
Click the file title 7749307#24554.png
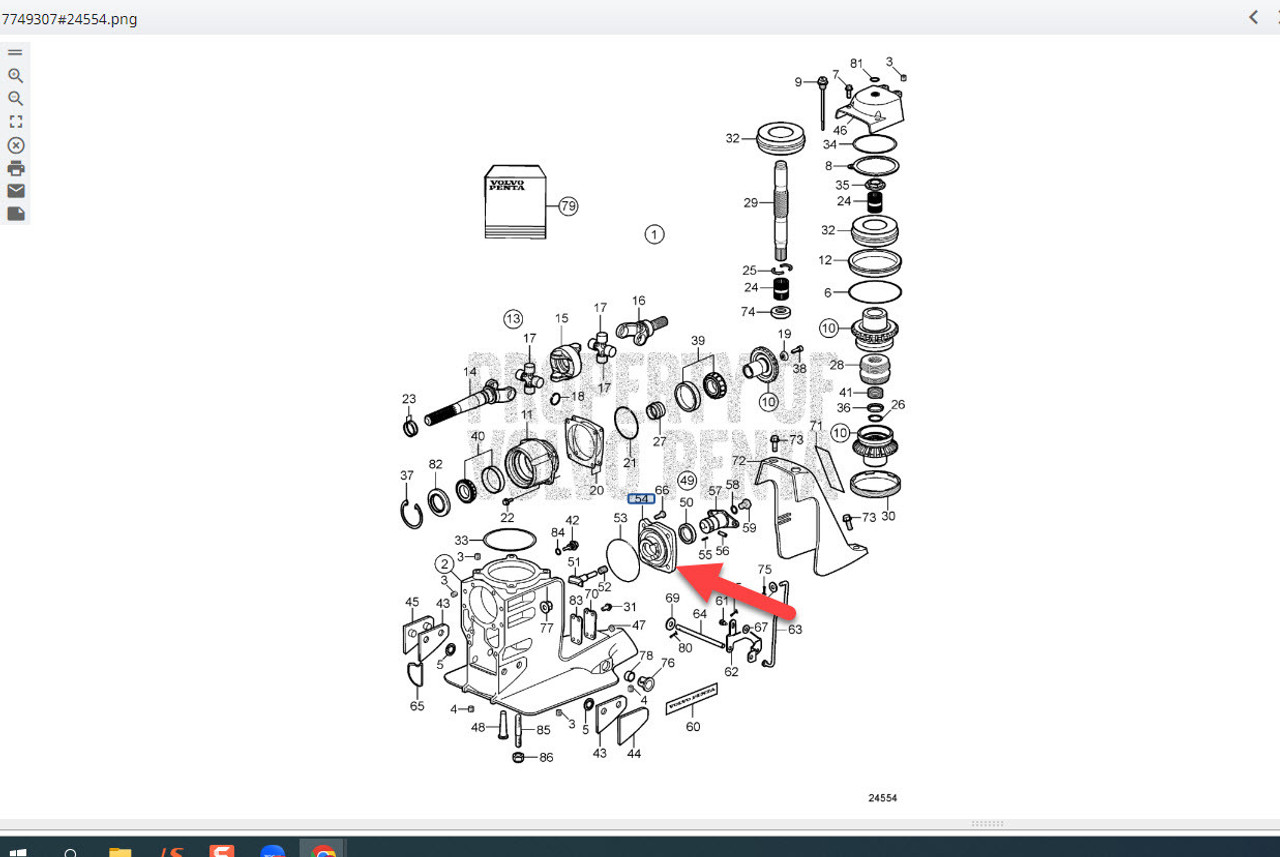coord(69,19)
